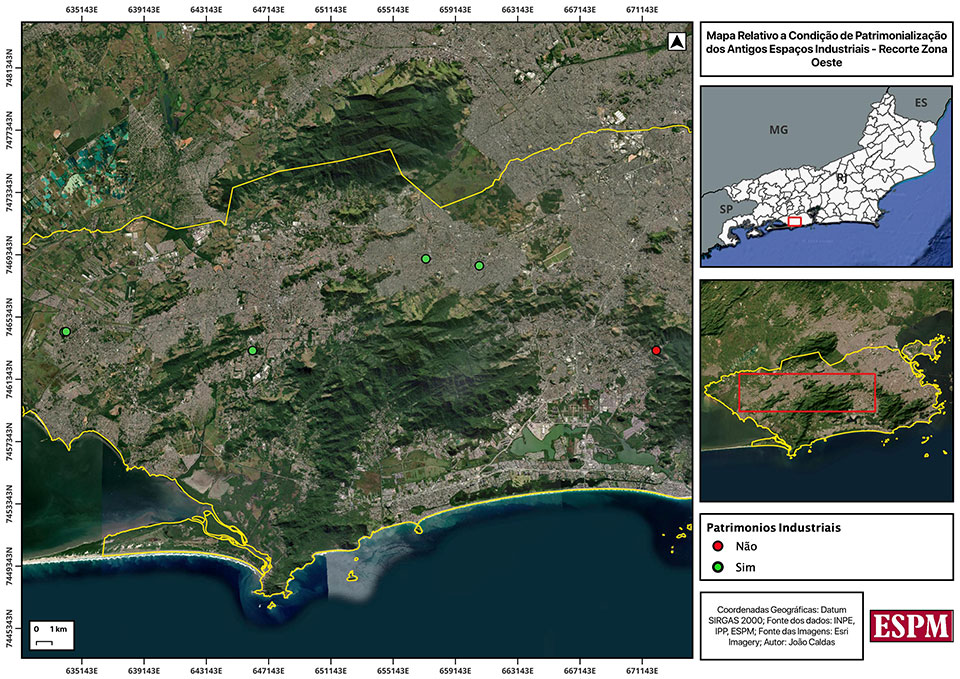The image size is (960, 679).
Task: Click the green marker closest to red marker
Action: coord(479,265)
